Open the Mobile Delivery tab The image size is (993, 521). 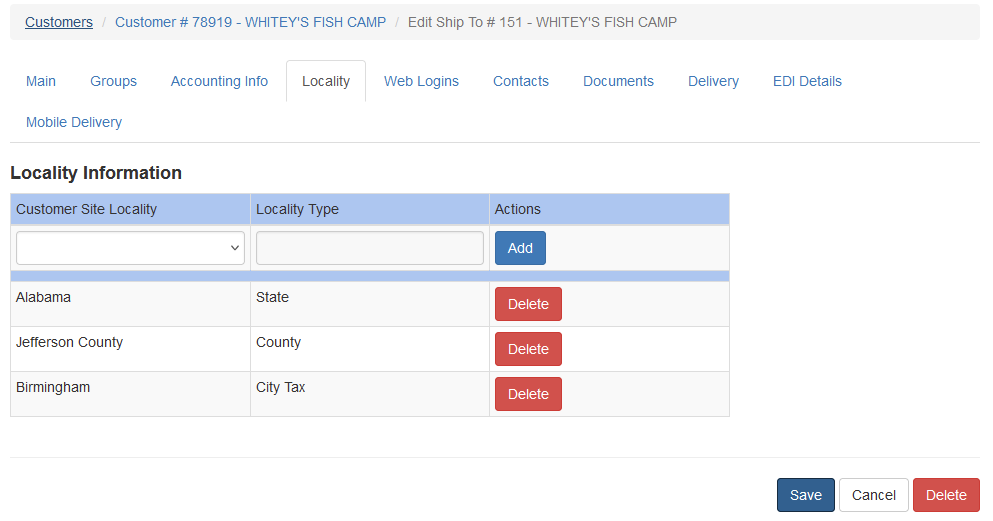coord(73,122)
